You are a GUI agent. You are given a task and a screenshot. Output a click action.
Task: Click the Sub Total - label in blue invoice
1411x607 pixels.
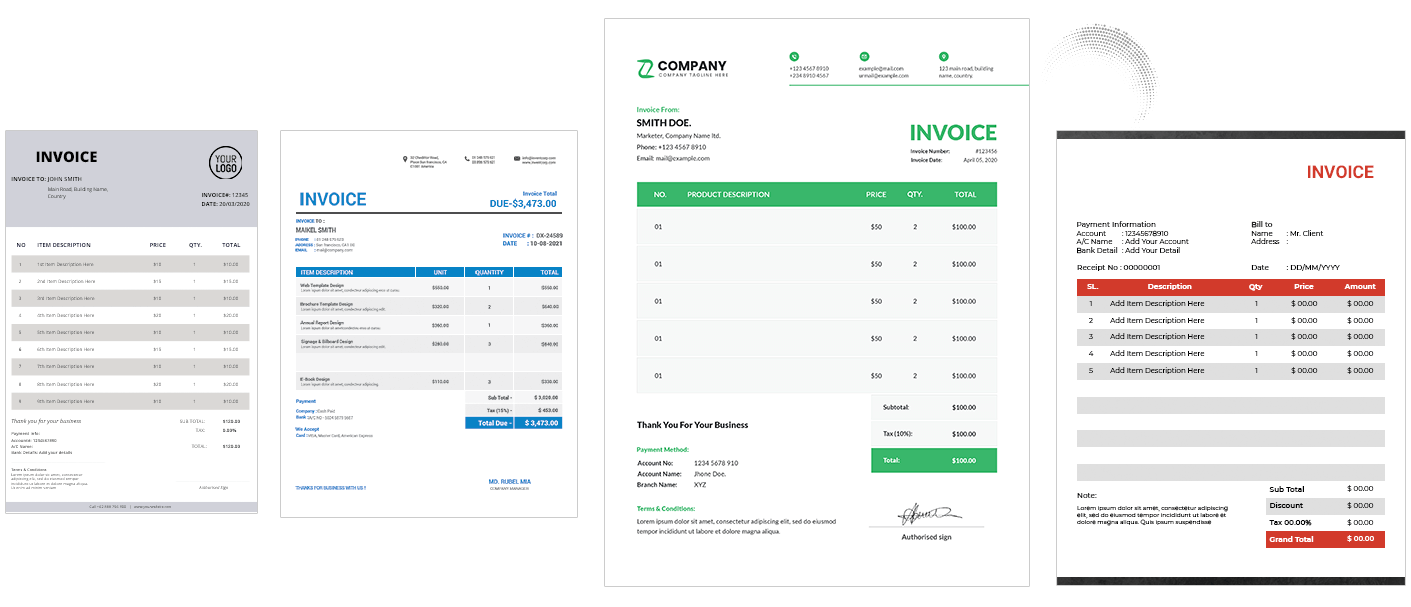click(501, 397)
